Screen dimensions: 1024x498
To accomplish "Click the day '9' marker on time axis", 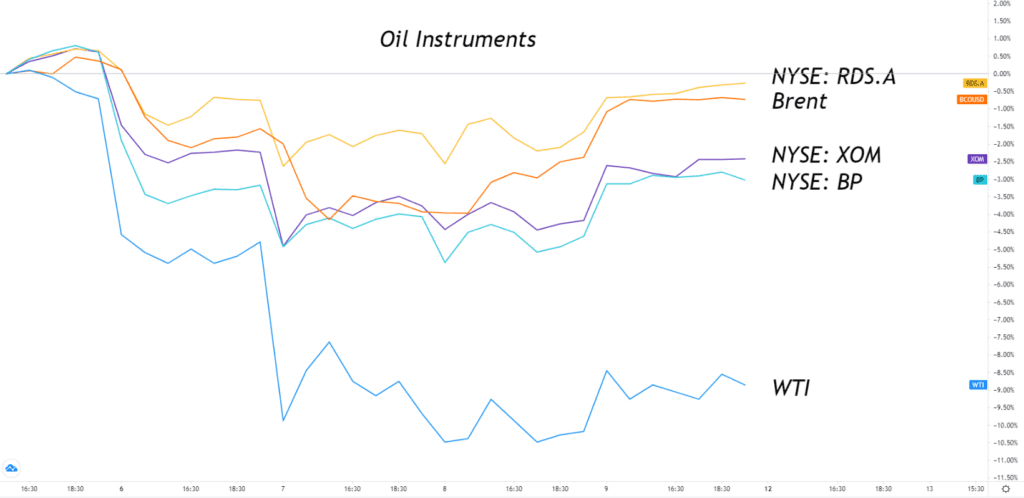I will point(606,488).
